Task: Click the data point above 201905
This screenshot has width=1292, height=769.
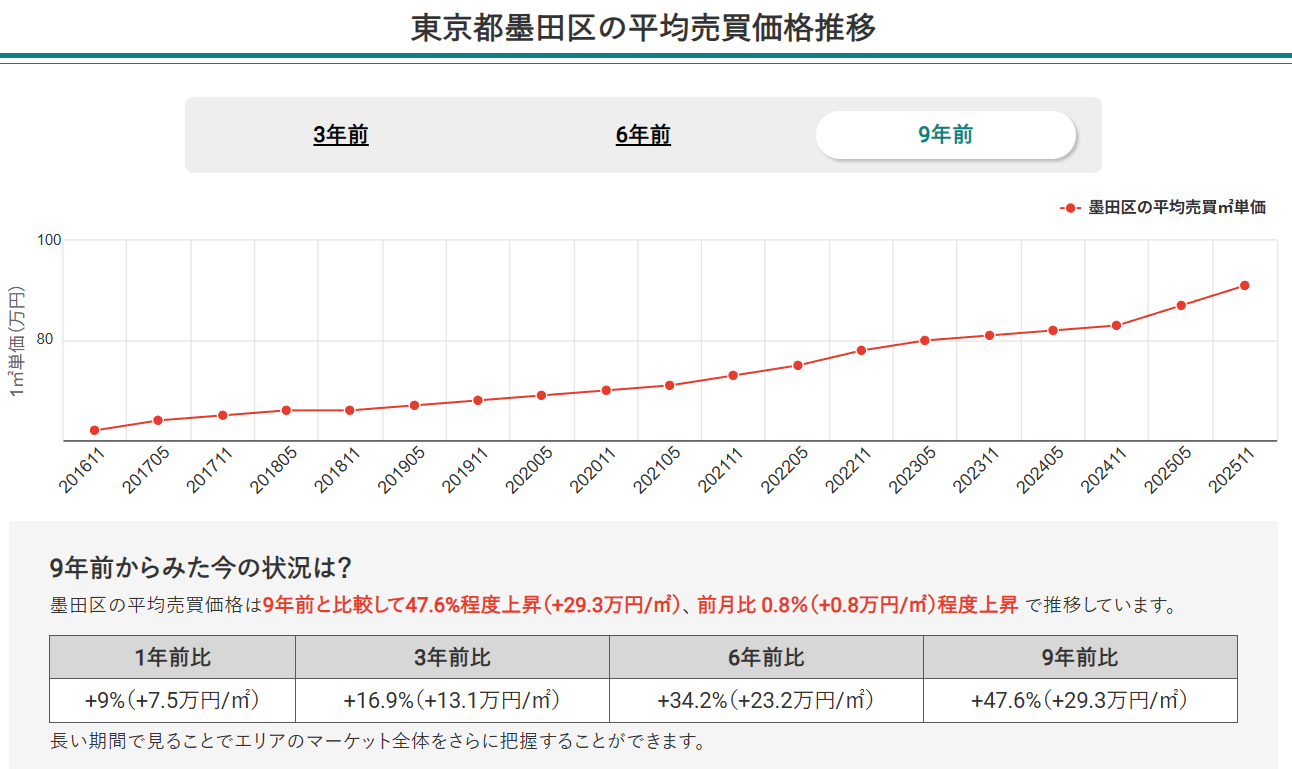Action: point(413,405)
